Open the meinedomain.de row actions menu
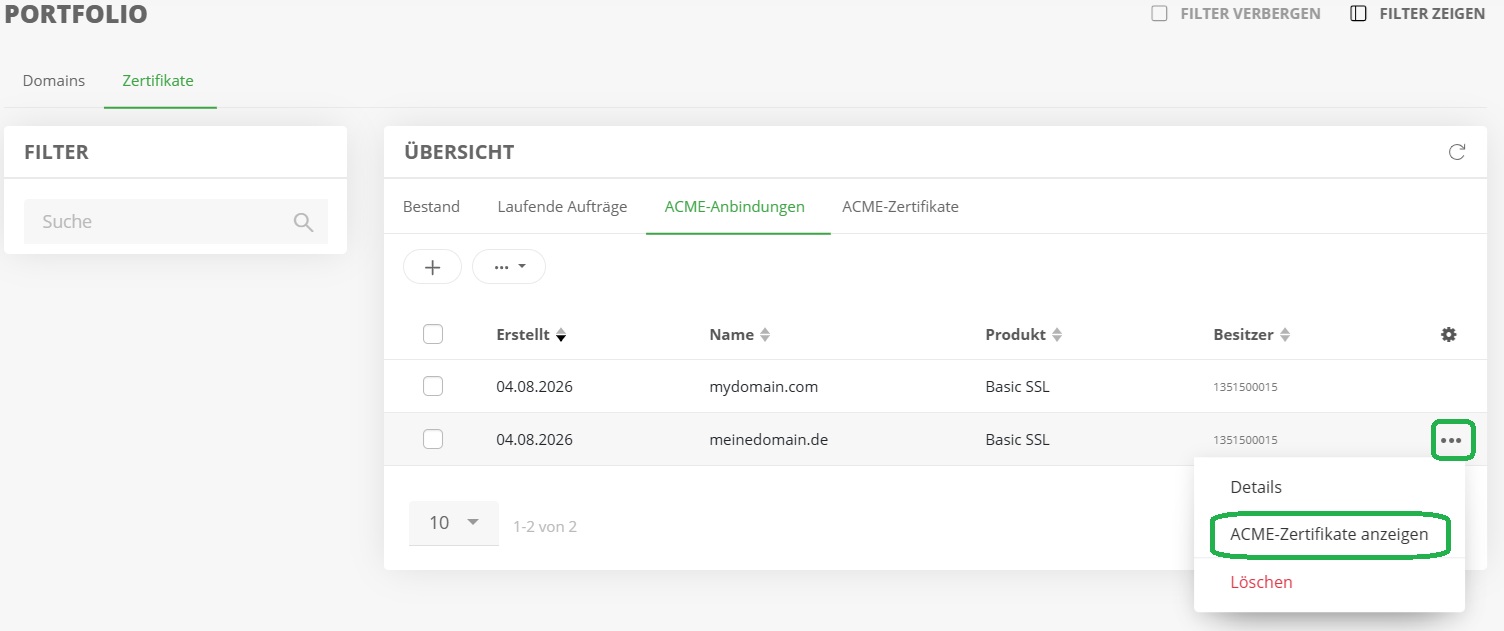Screen dimensions: 1504x631 (x=1450, y=440)
